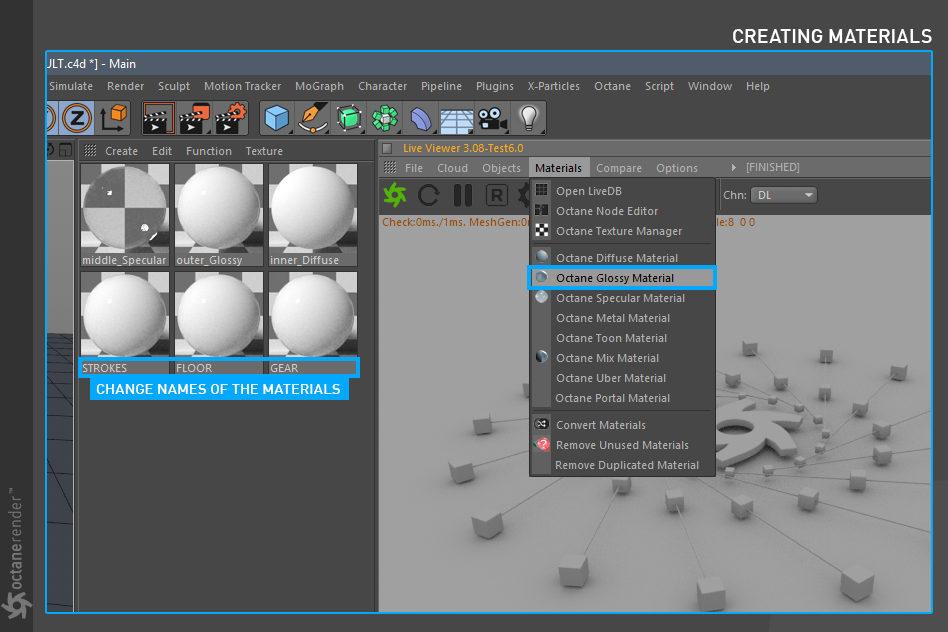Open Edit Render Settings clapper with gear
Screen dimensions: 948x632
point(231,119)
